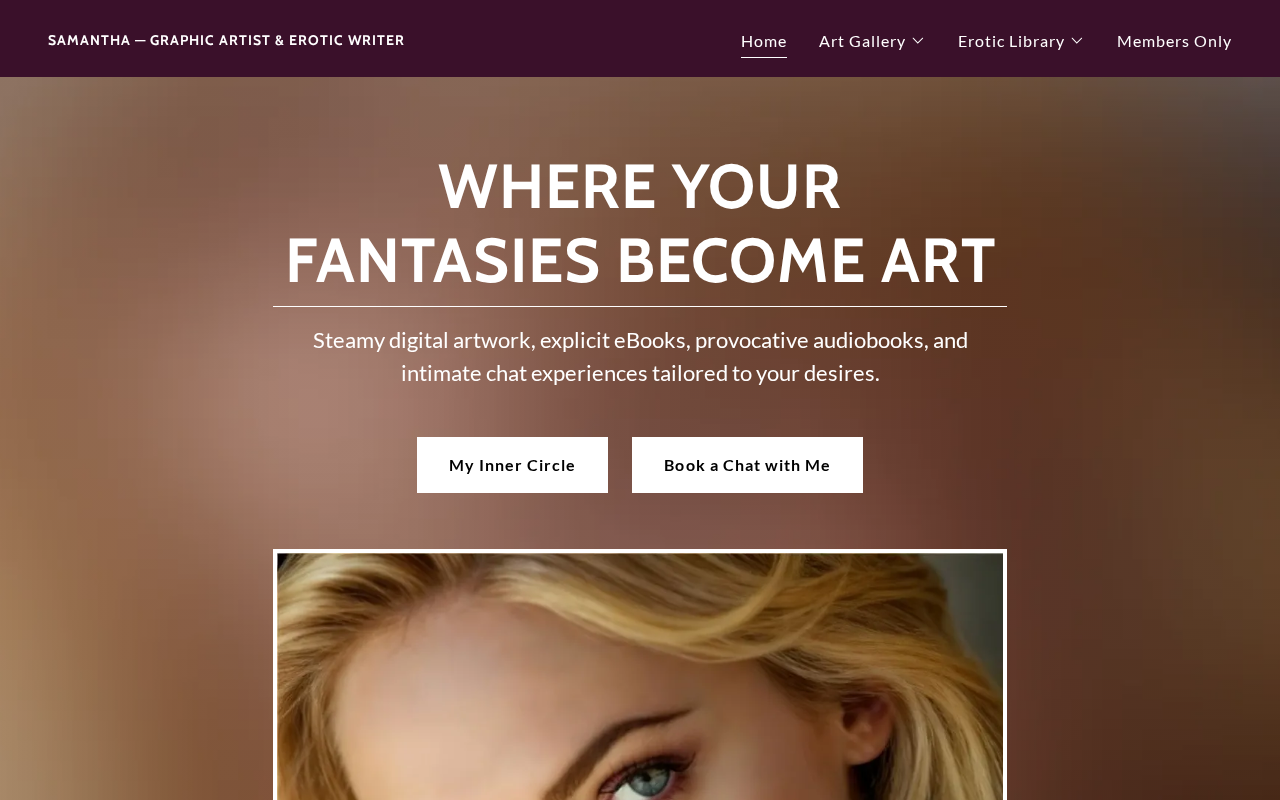Click the intimate chat experiences subtitle line
This screenshot has width=1280, height=800.
coord(640,373)
